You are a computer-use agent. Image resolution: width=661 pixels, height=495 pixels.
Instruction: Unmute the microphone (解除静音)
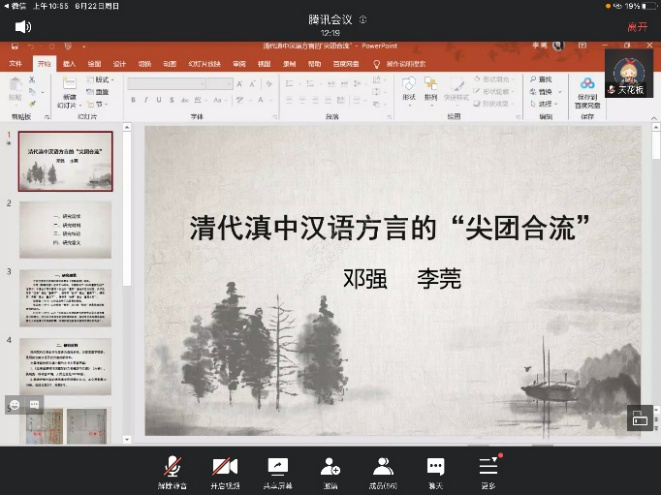[x=174, y=470]
